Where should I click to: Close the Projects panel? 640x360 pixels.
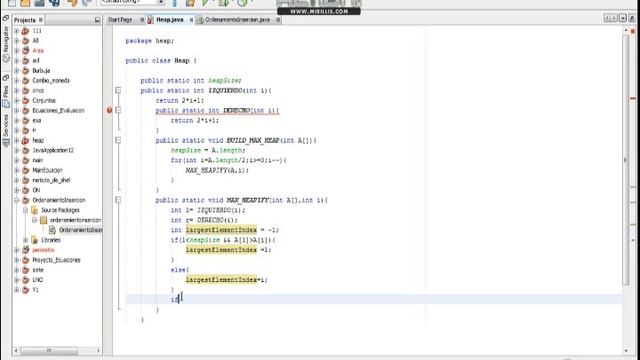[41, 20]
